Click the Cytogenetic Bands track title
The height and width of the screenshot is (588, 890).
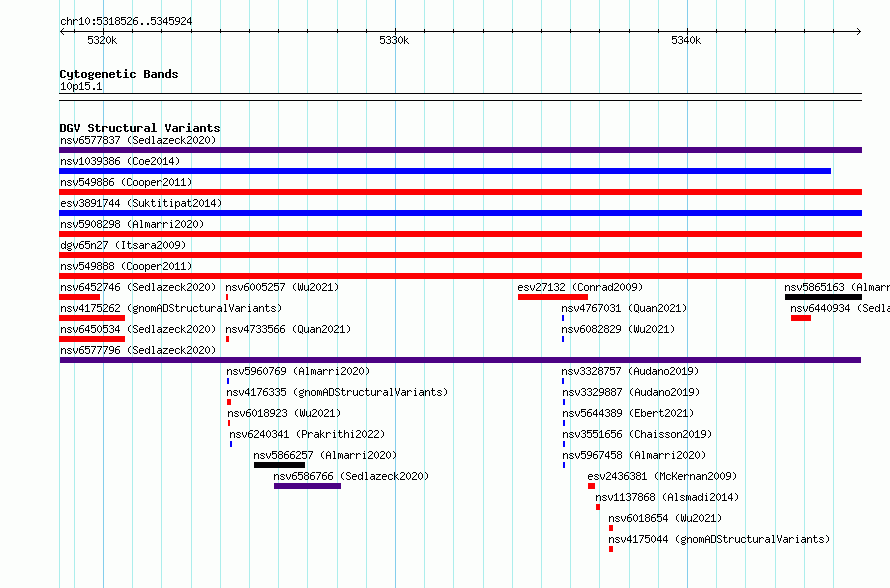point(119,74)
